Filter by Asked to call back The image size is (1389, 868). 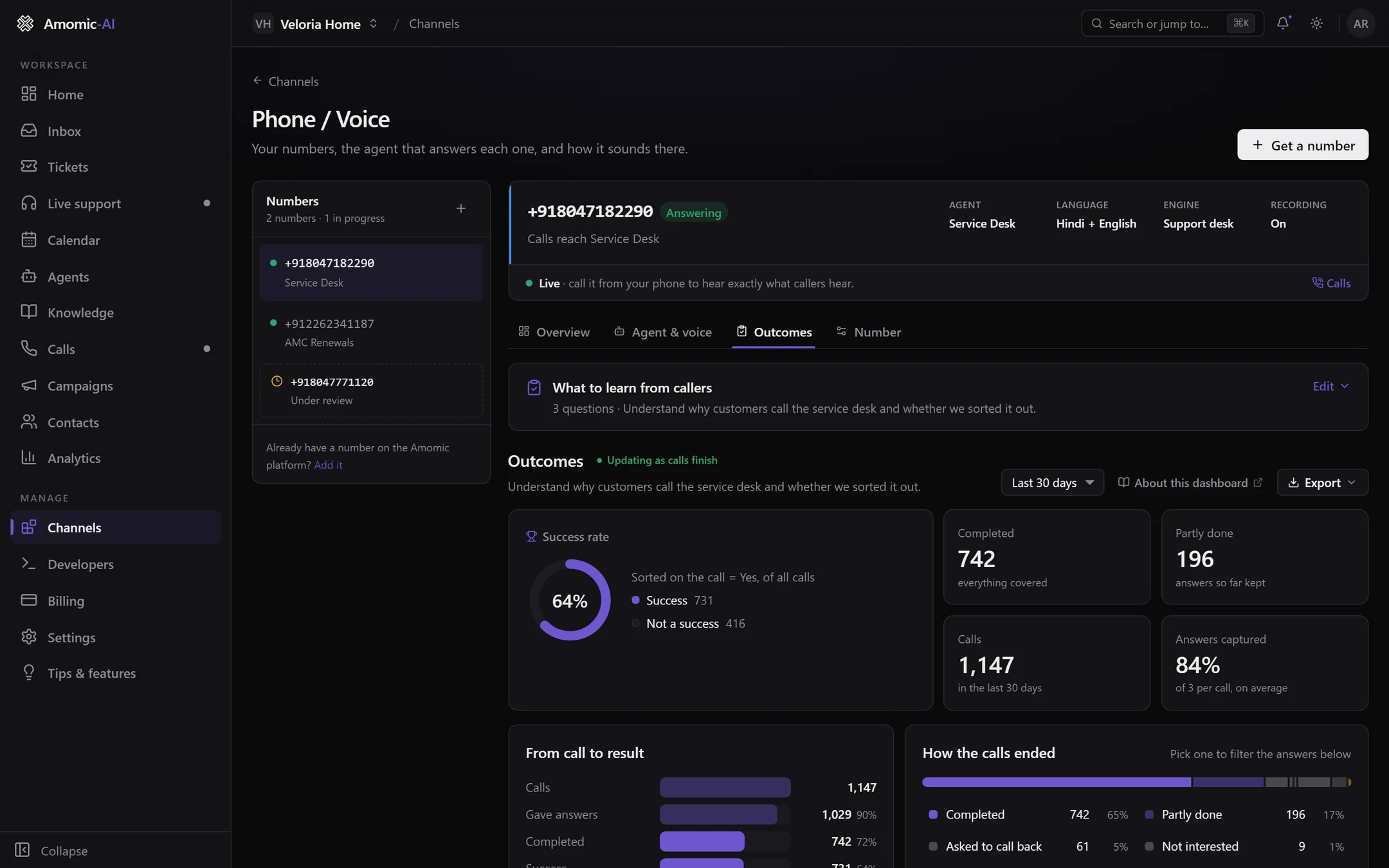[x=1028, y=846]
